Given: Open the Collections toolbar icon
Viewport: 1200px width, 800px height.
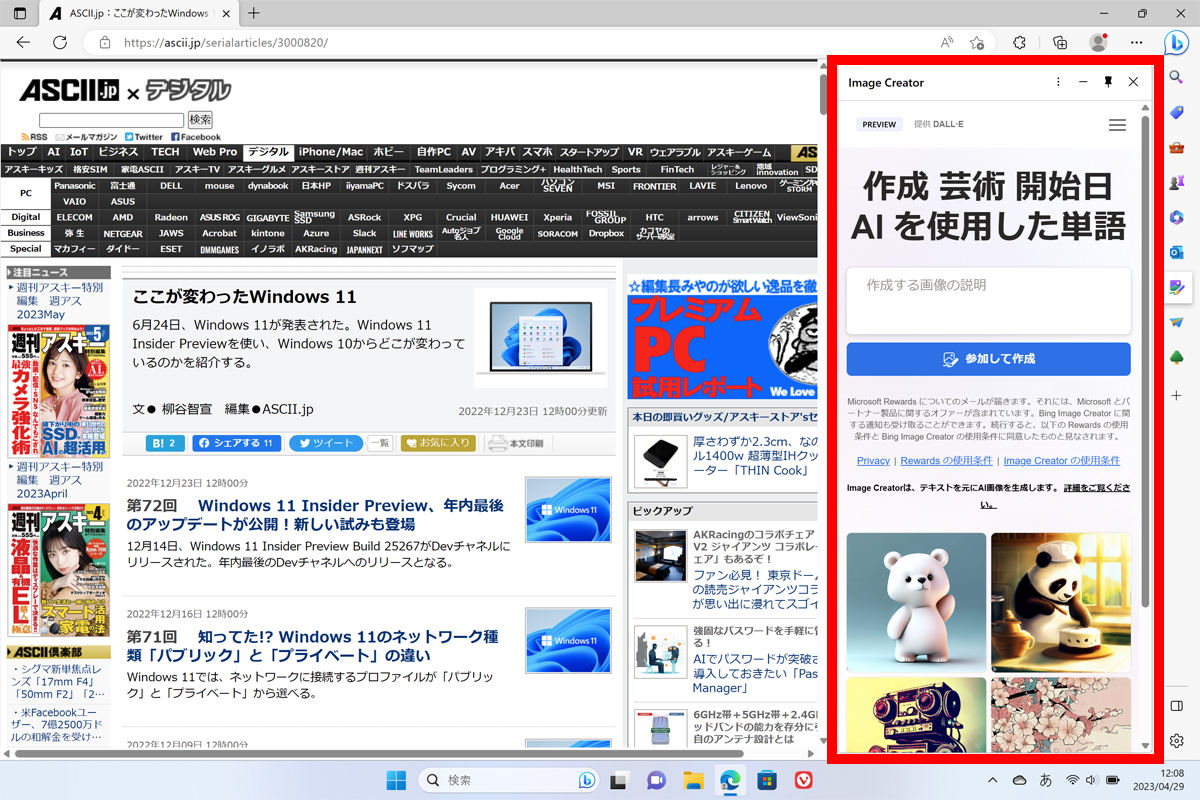Looking at the screenshot, I should (1061, 43).
